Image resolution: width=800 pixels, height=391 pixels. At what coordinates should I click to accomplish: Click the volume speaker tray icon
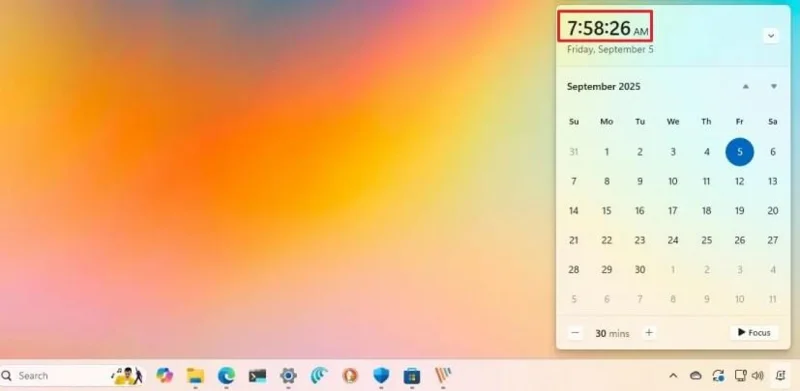click(x=758, y=376)
